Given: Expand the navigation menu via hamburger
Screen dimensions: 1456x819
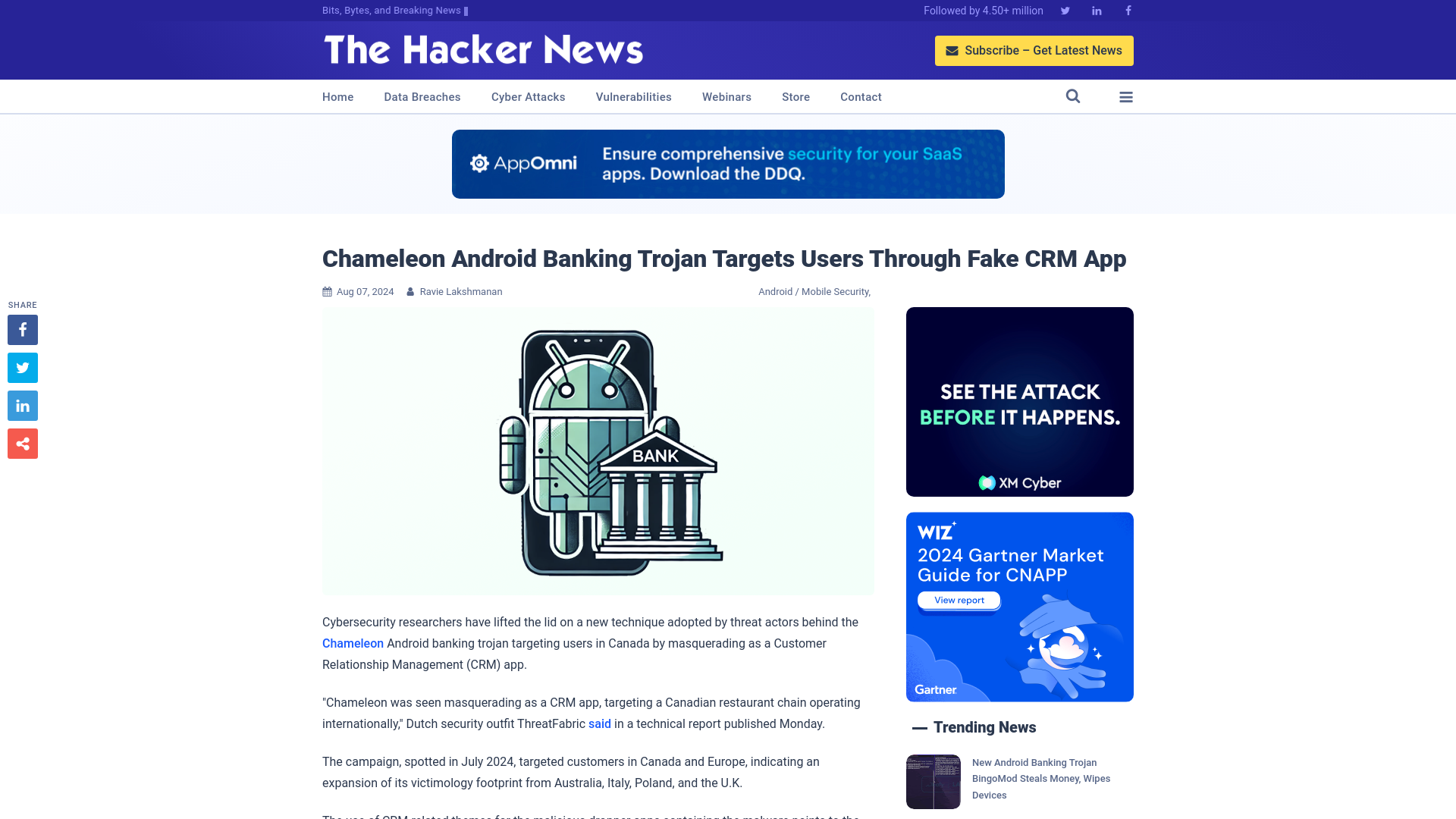Looking at the screenshot, I should 1125,97.
